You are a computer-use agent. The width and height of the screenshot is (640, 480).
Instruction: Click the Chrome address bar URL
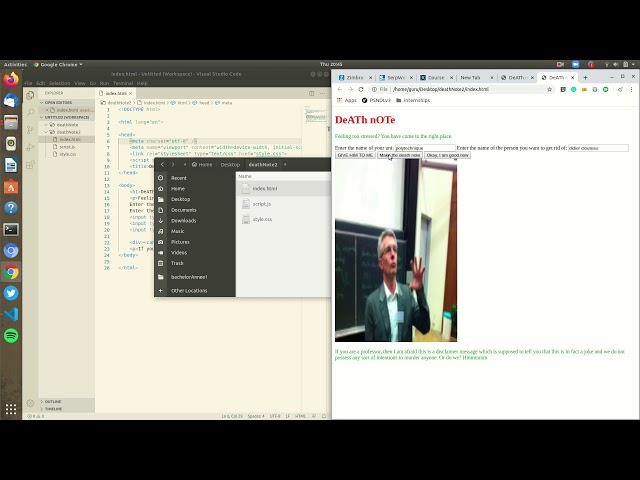pos(440,89)
